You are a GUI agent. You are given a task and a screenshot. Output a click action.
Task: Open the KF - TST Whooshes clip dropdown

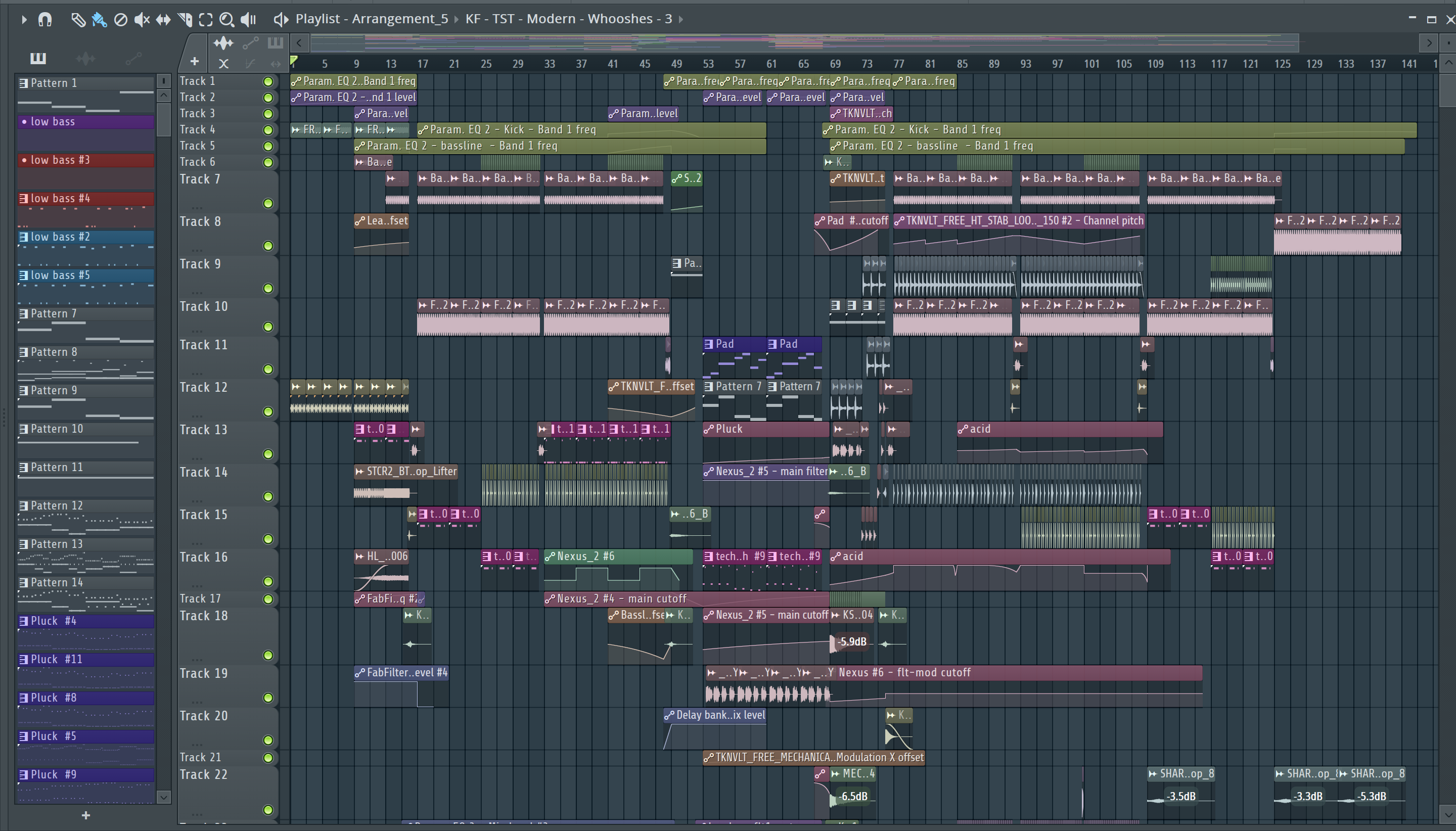[568, 19]
